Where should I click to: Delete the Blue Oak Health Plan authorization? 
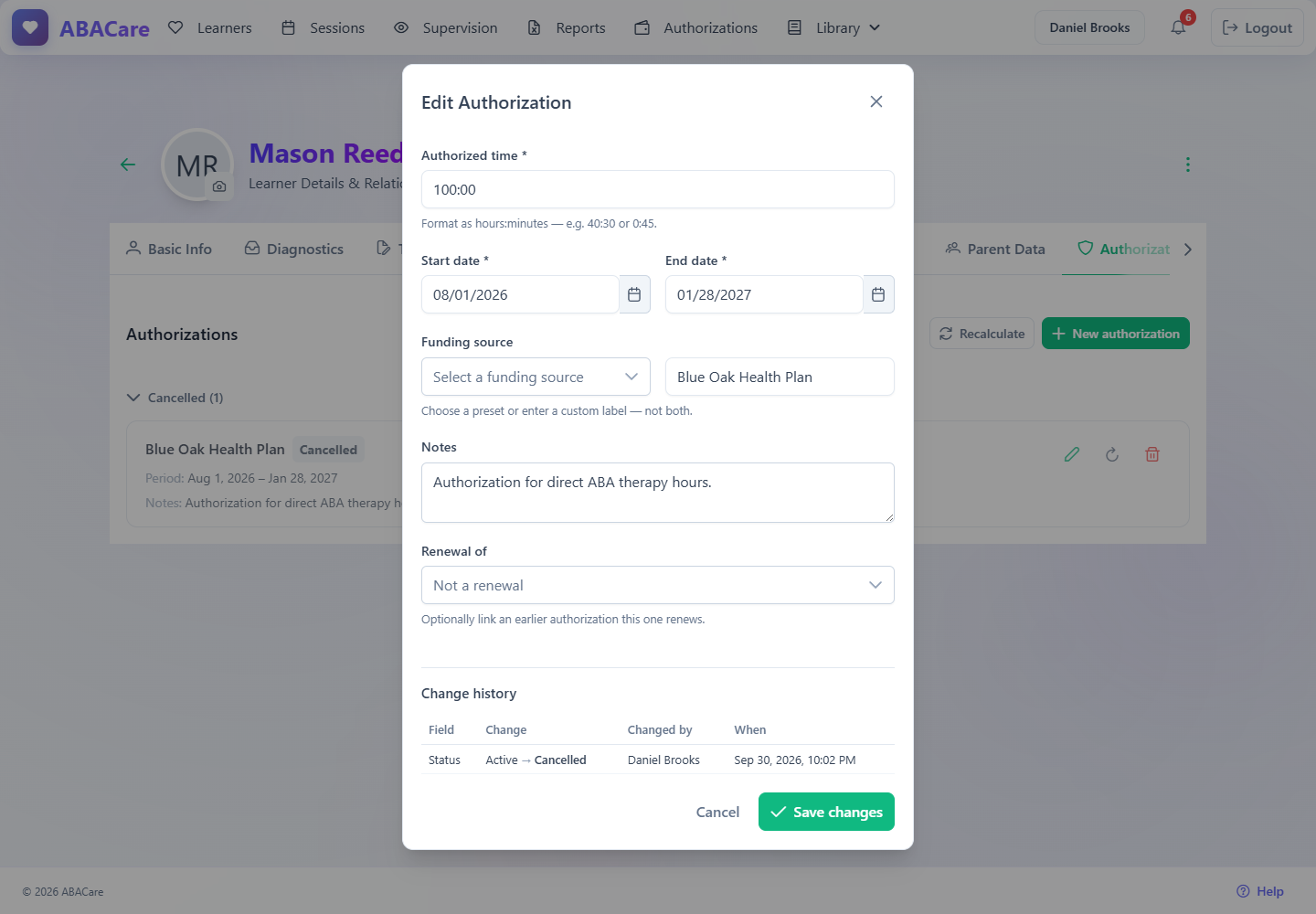pyautogui.click(x=1152, y=454)
